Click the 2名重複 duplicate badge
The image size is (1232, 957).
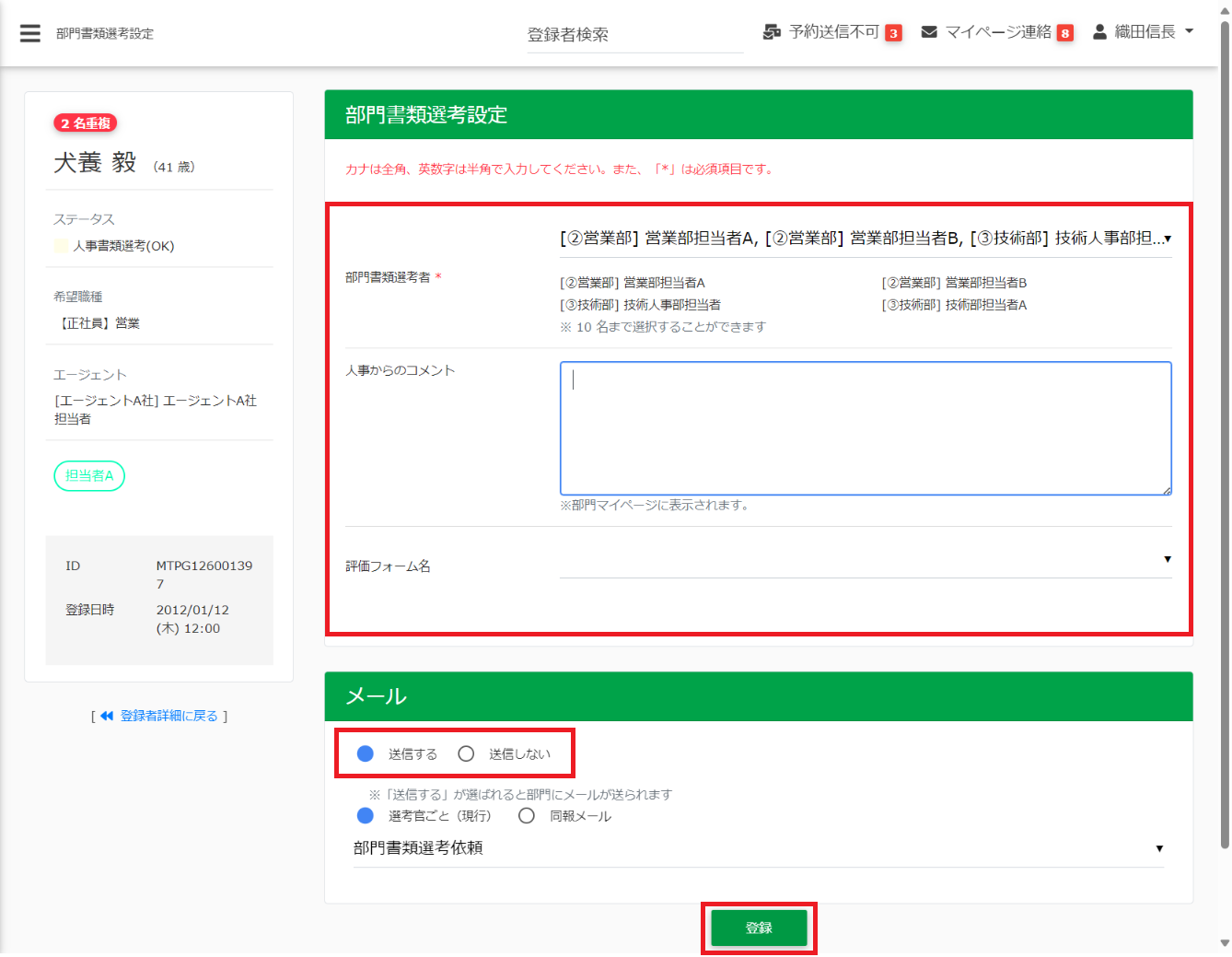pos(86,123)
